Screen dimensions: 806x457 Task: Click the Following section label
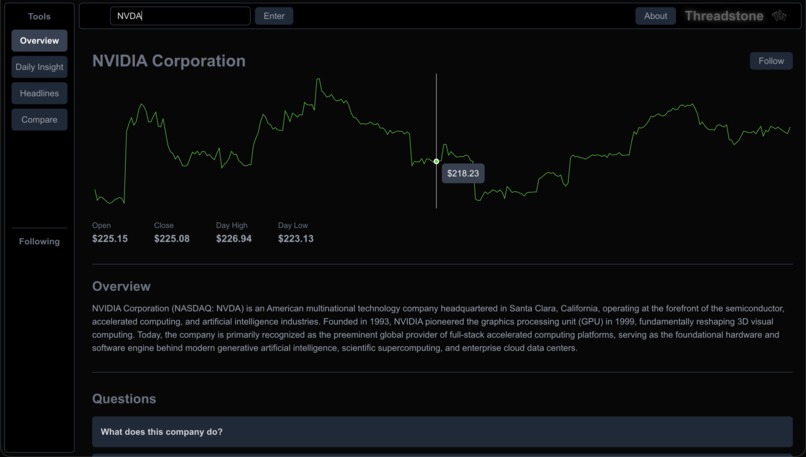[x=39, y=242]
